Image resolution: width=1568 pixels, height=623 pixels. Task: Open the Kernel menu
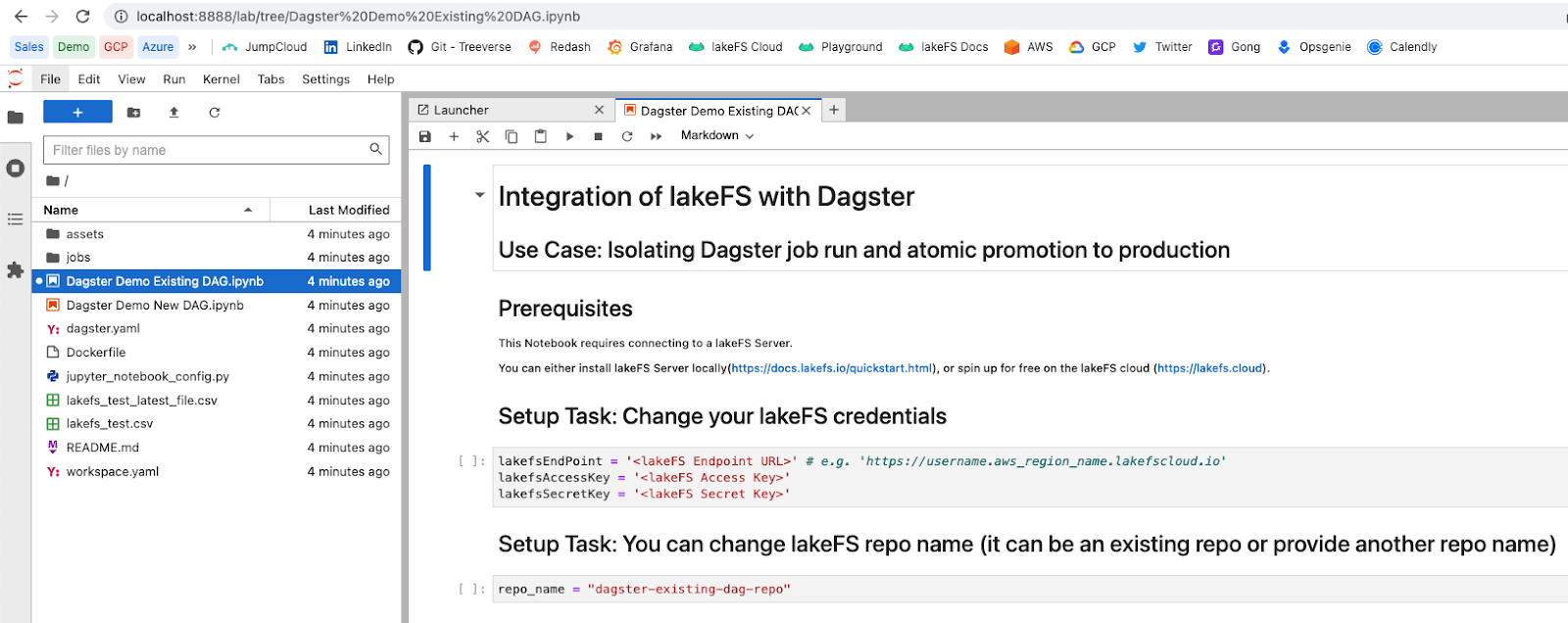pos(221,79)
